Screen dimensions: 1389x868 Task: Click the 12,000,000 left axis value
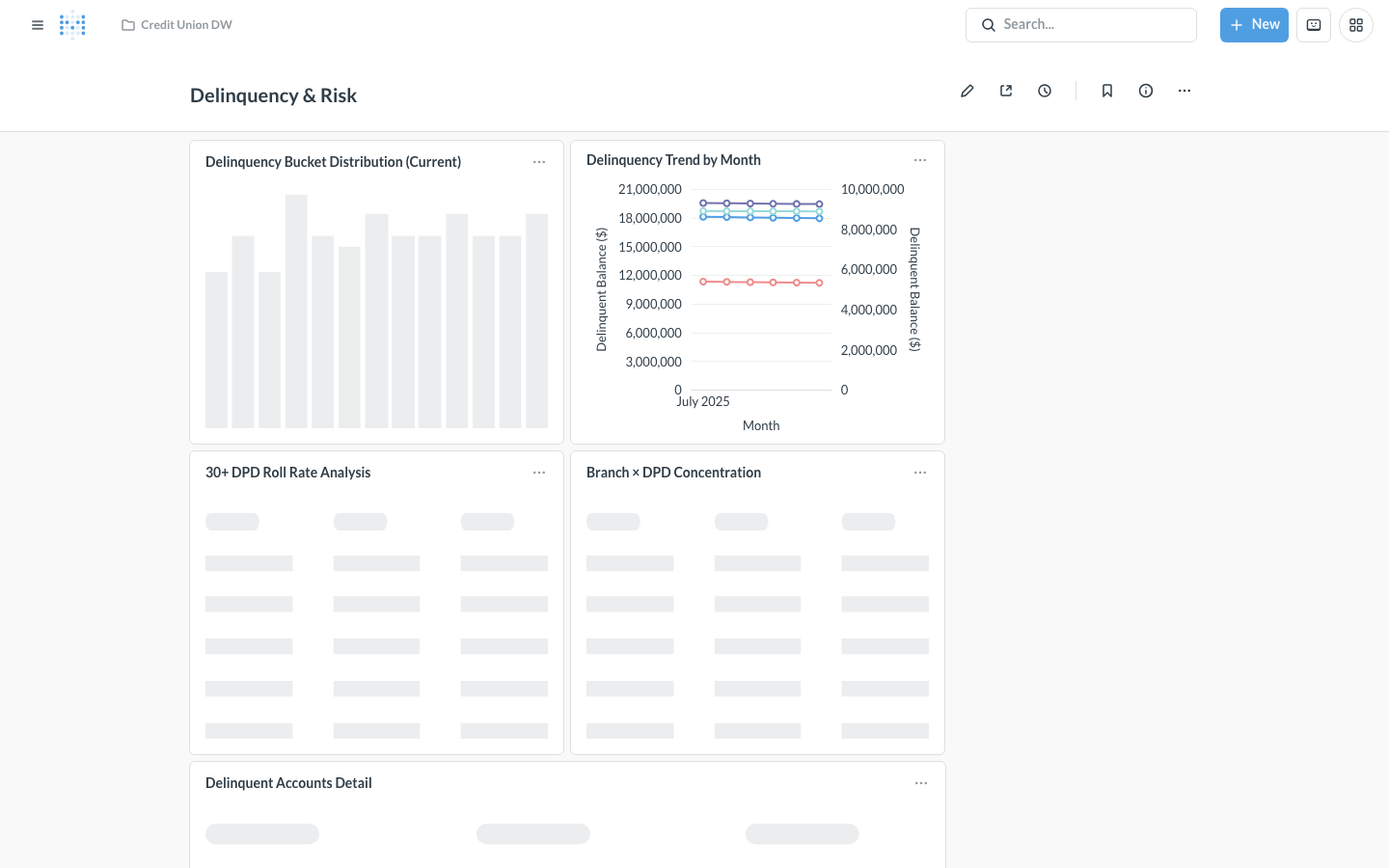pos(650,276)
